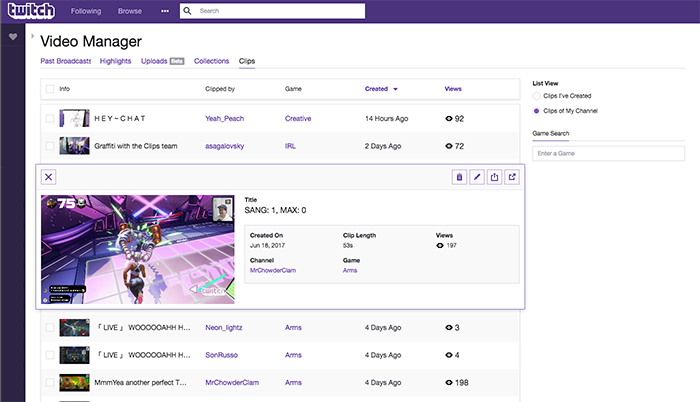Select Clips of My Channel radio button
Image resolution: width=700 pixels, height=402 pixels.
pos(536,111)
